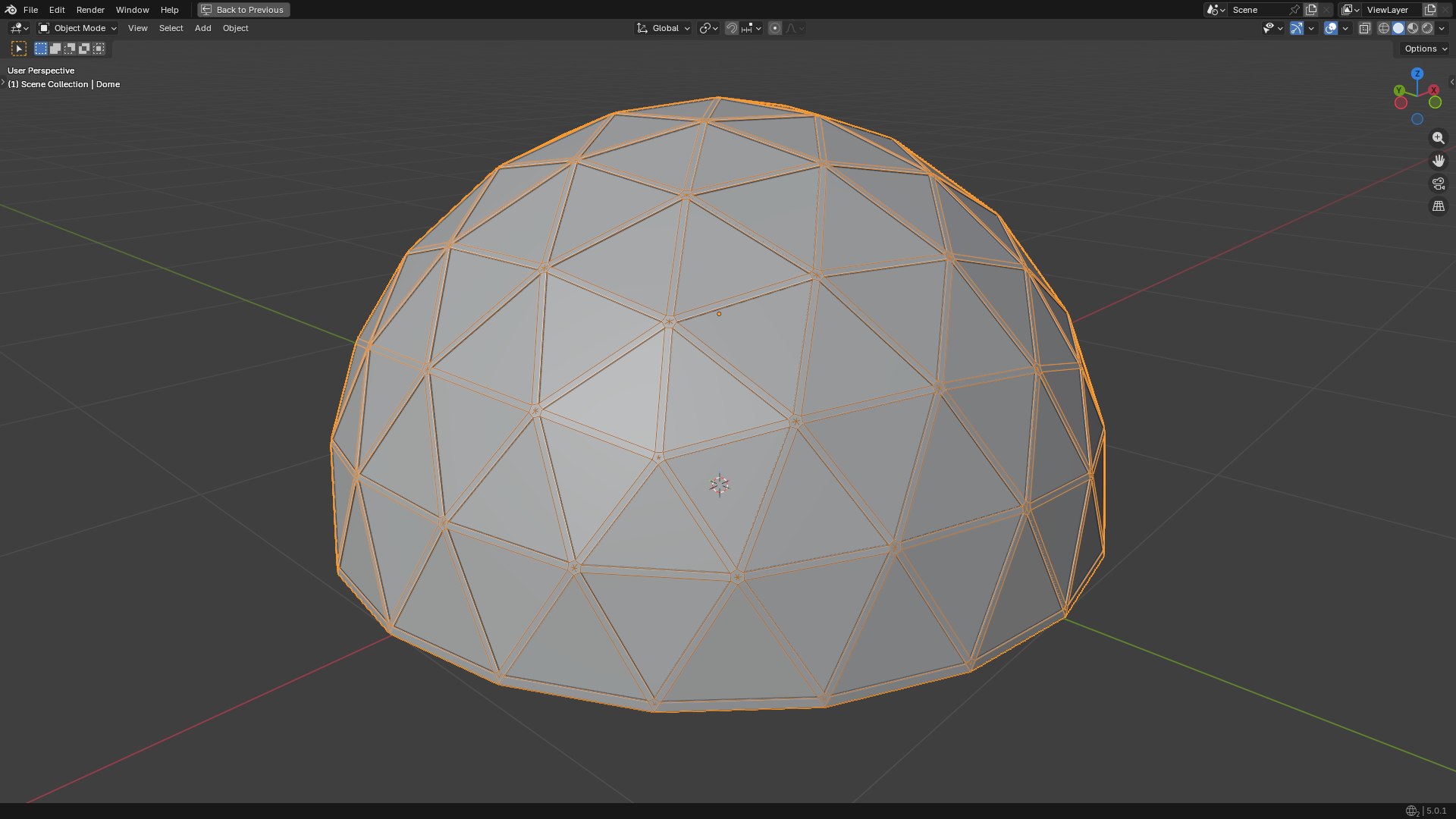This screenshot has width=1456, height=819.
Task: Open the File menu
Action: [x=30, y=10]
